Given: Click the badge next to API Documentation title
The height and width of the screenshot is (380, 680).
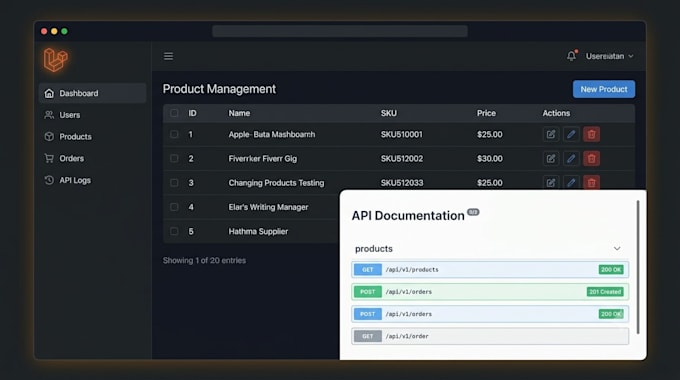Looking at the screenshot, I should (473, 212).
